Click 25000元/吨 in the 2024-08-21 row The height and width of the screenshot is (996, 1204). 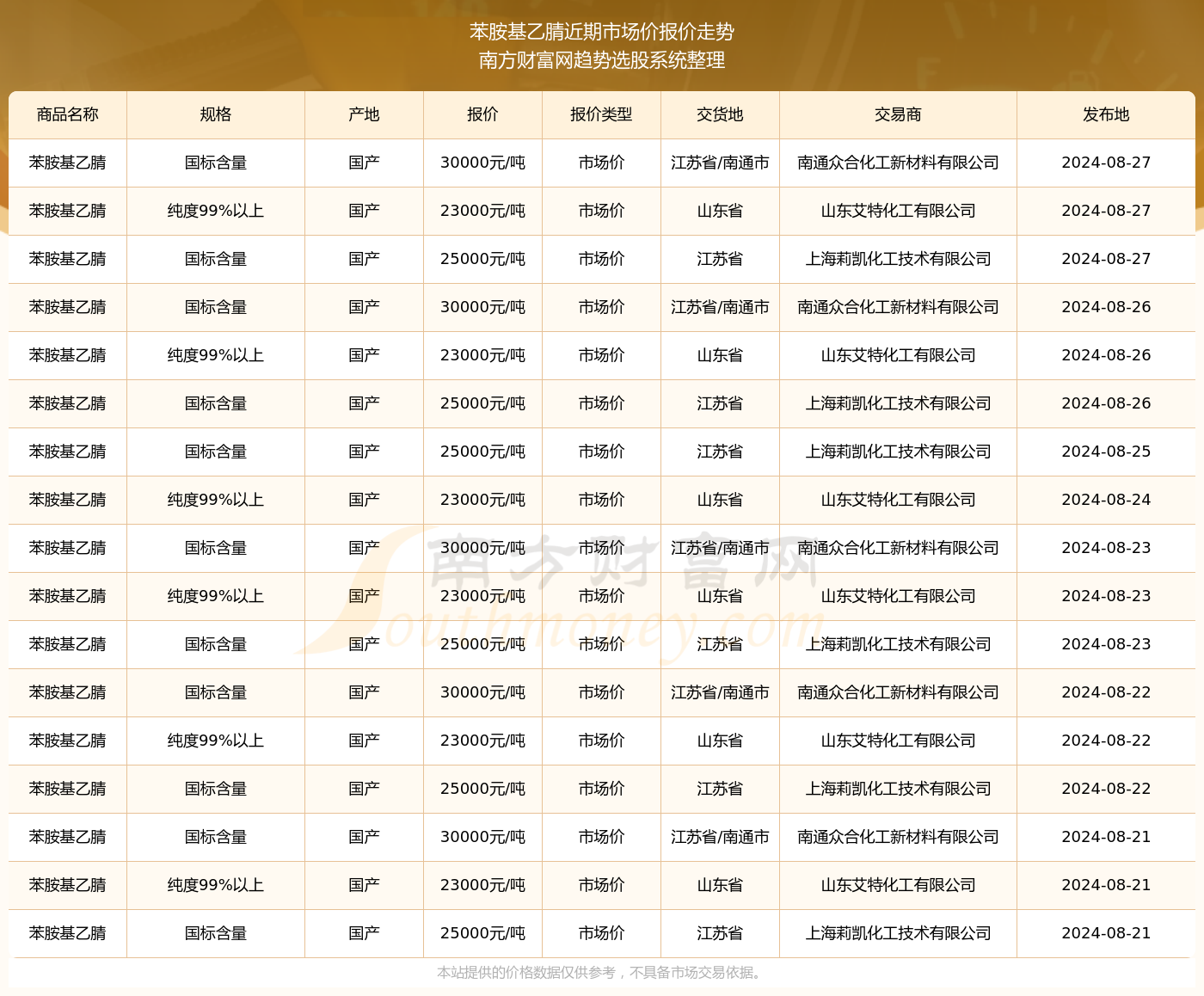pos(482,933)
